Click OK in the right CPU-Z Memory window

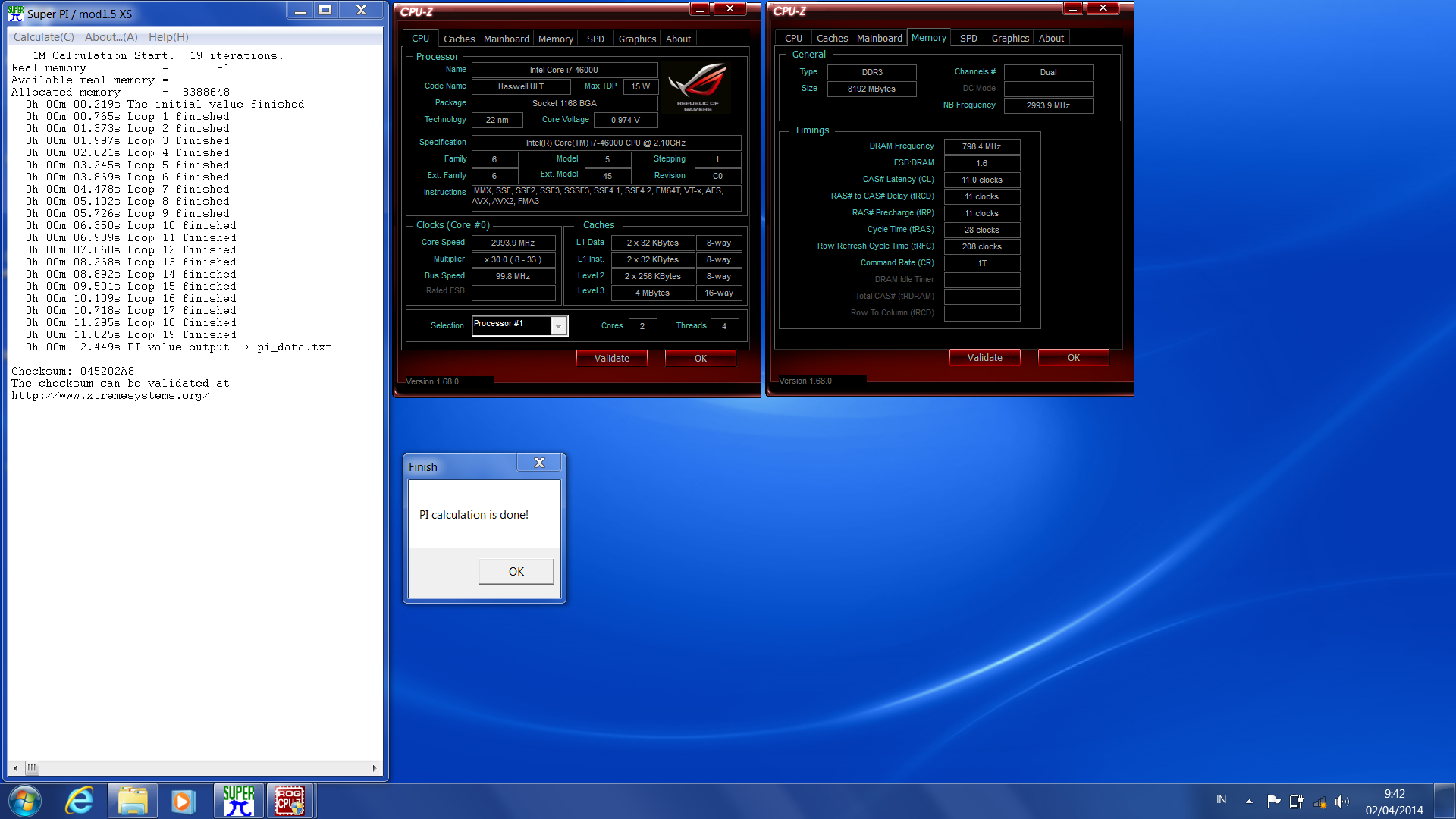[1074, 357]
